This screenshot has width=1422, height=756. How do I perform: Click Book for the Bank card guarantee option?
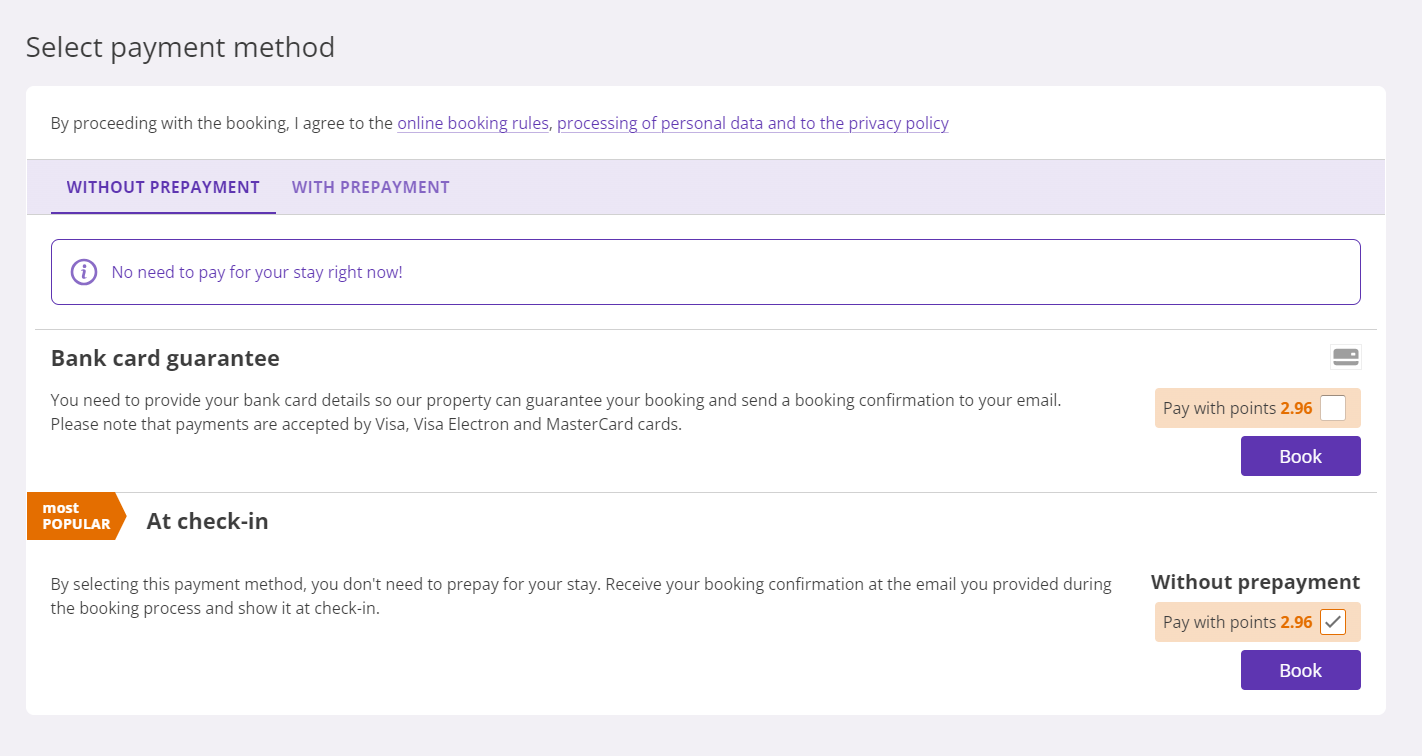point(1300,456)
